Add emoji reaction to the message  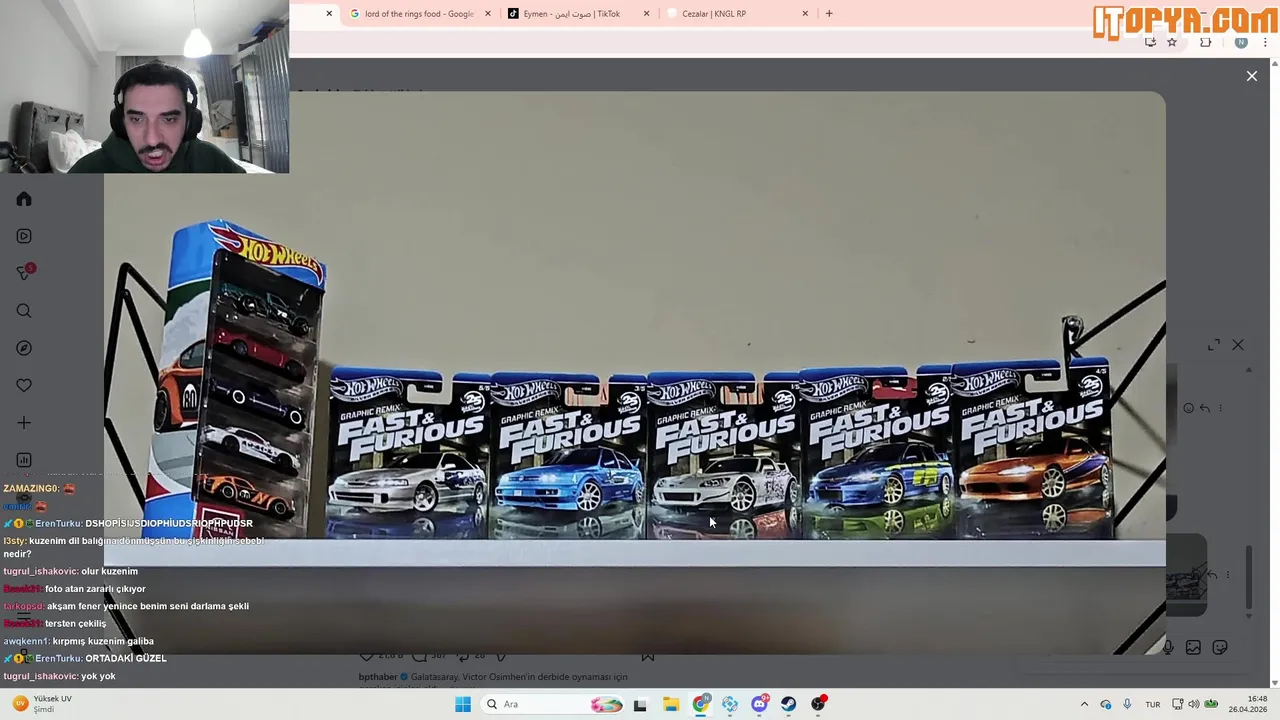pos(1188,408)
